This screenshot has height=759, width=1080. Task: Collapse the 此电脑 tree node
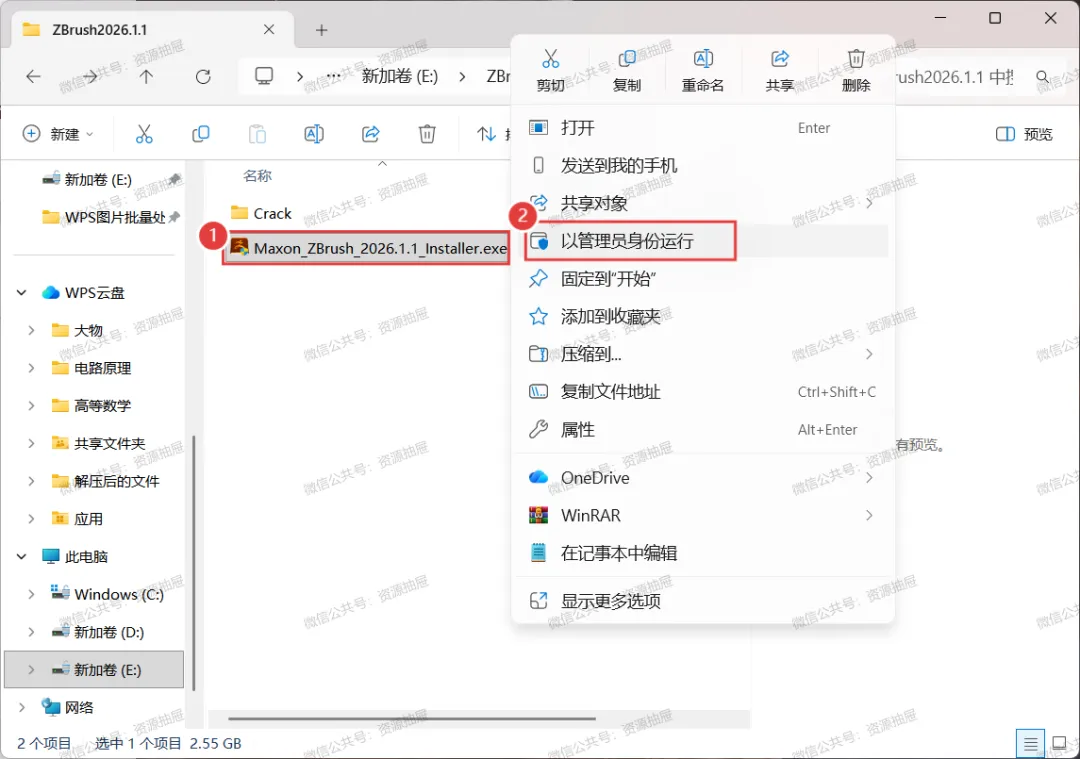21,557
